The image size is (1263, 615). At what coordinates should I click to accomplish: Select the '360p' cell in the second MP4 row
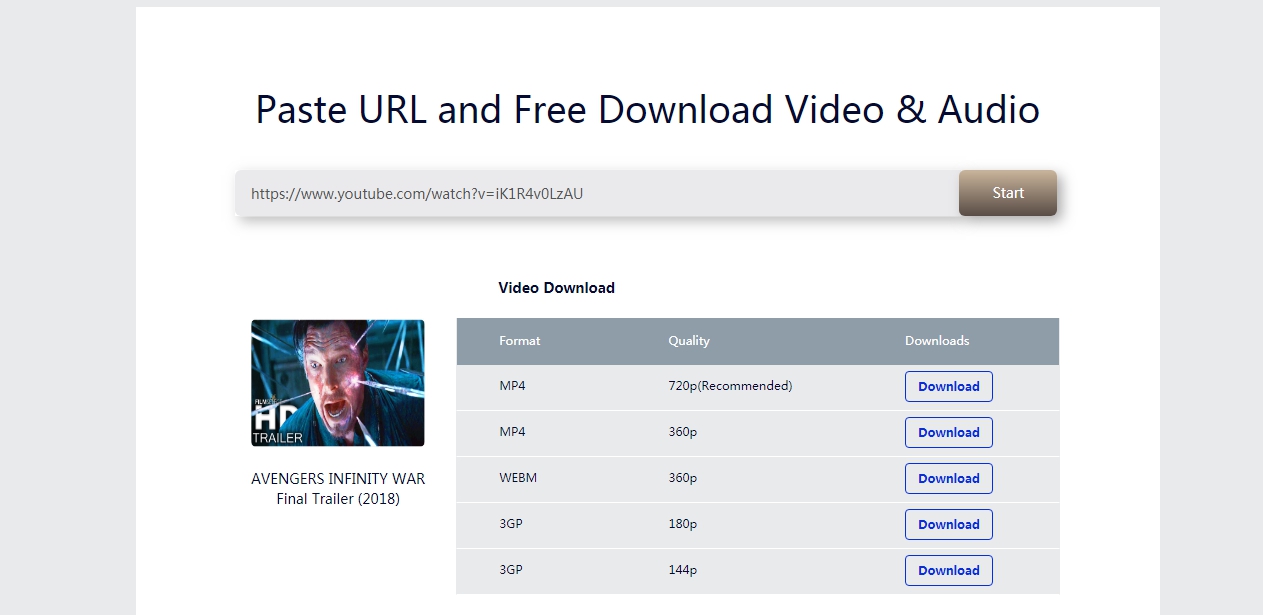pos(683,432)
